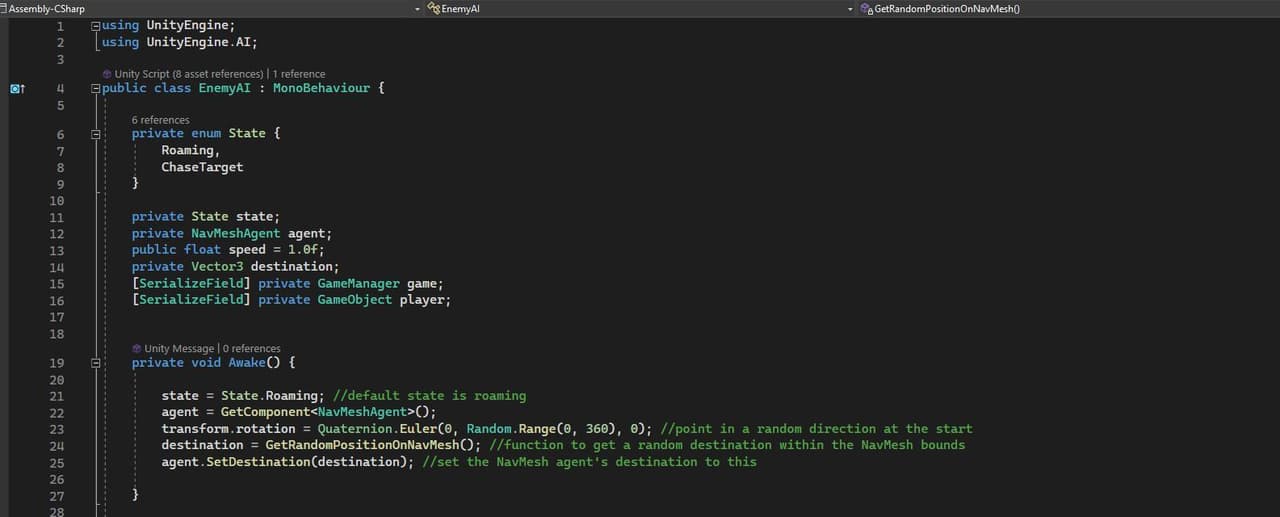Collapse the EnemyAI class block at line 4
Image resolution: width=1280 pixels, height=517 pixels.
[96, 89]
